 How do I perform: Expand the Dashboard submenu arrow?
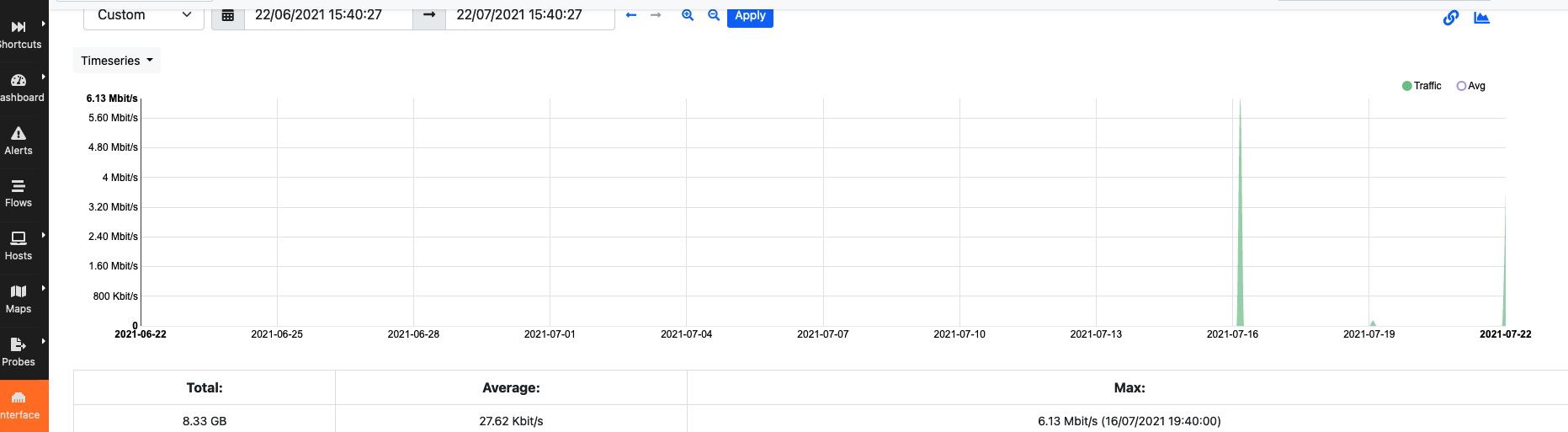[43, 77]
